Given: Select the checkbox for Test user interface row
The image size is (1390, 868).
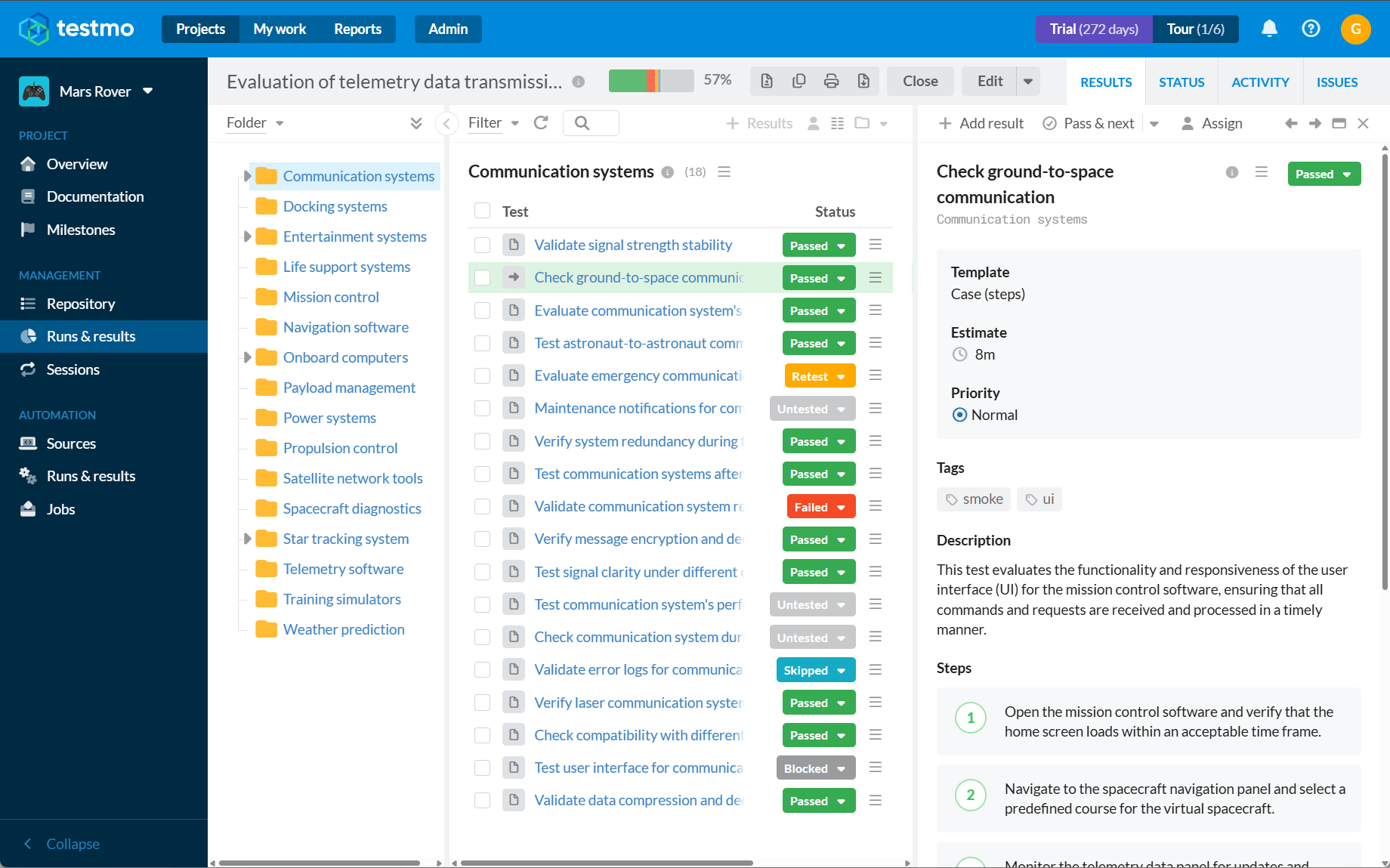Looking at the screenshot, I should (483, 768).
